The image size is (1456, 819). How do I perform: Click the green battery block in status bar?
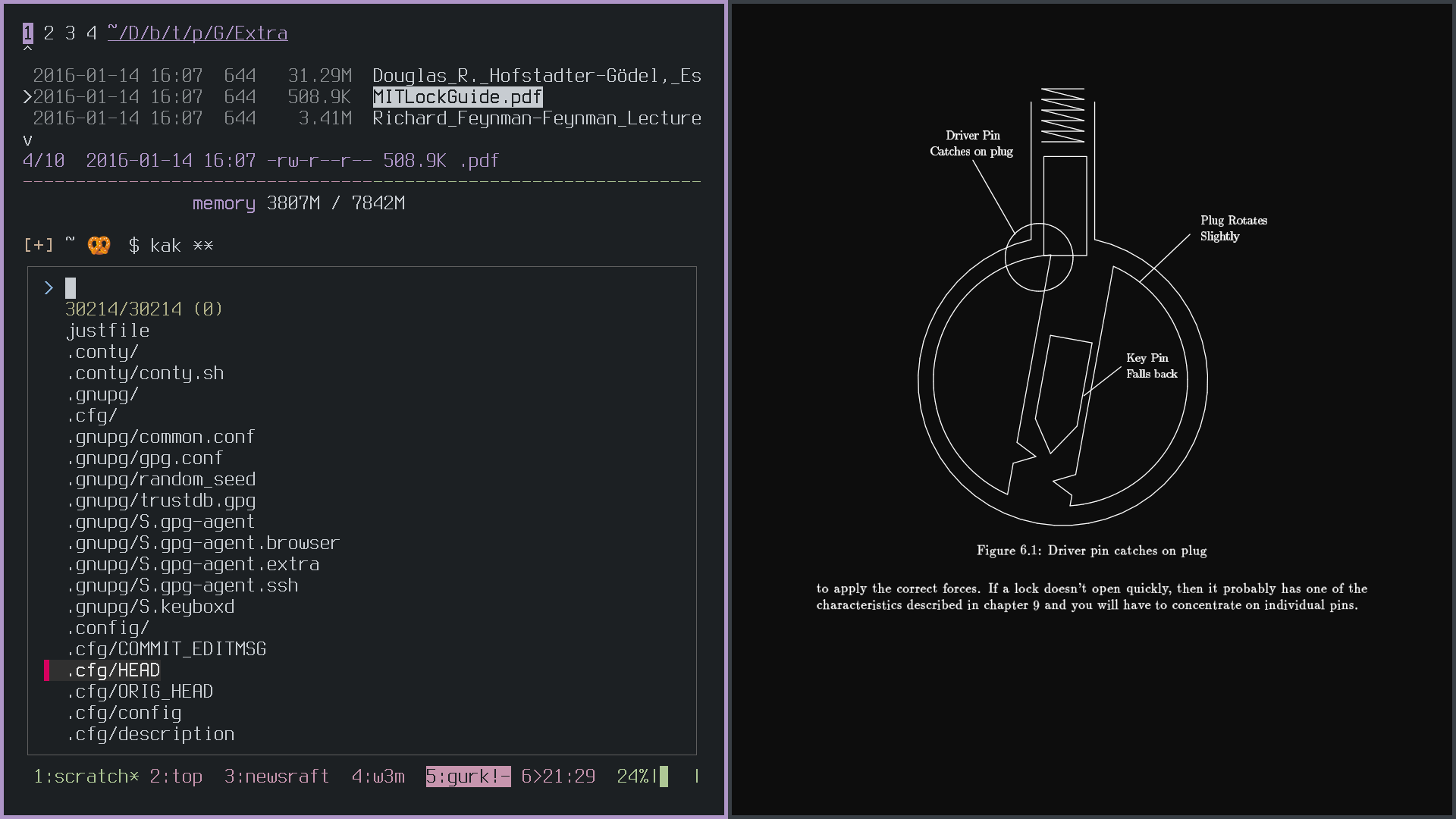664,777
